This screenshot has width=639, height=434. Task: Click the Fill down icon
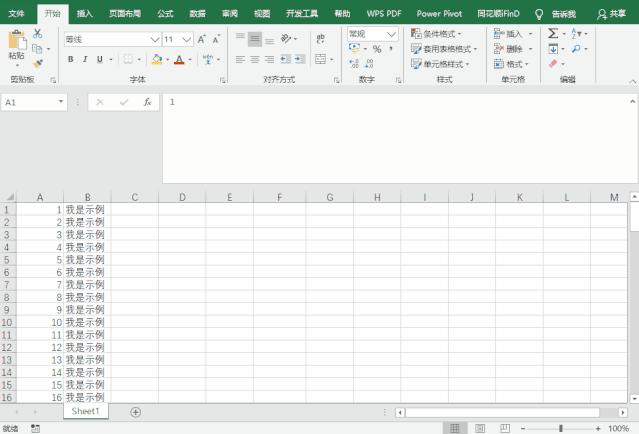coord(553,49)
